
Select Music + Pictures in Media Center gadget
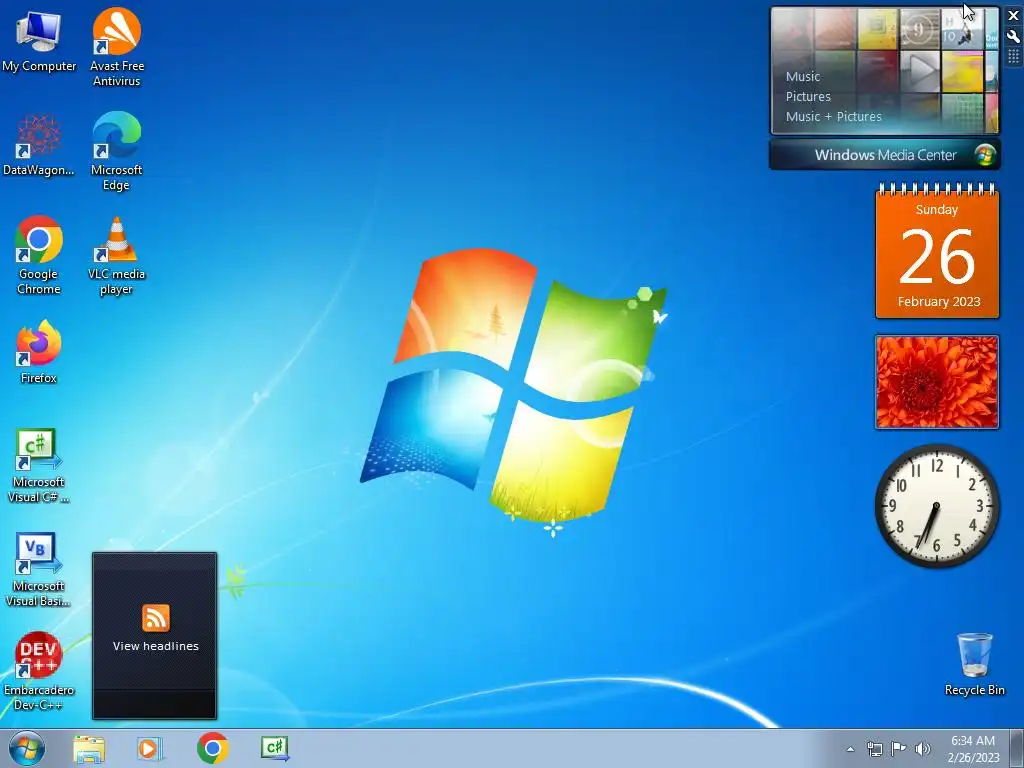click(x=833, y=117)
